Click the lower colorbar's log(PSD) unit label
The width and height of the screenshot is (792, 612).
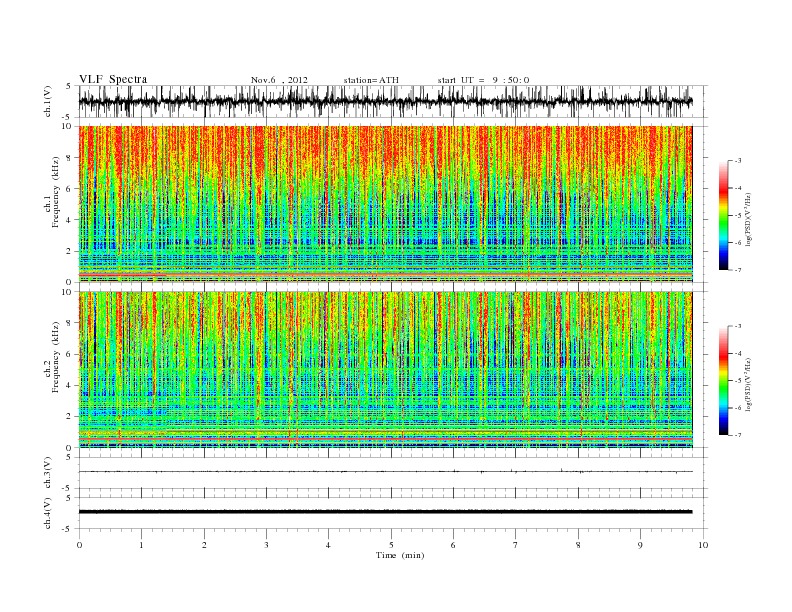click(748, 384)
